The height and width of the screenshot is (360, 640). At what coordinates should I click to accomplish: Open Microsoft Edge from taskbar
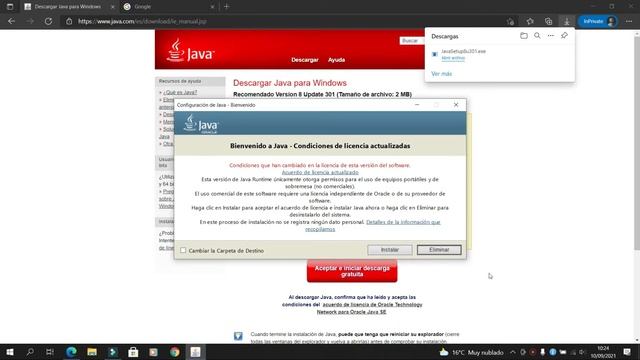[x=71, y=352]
